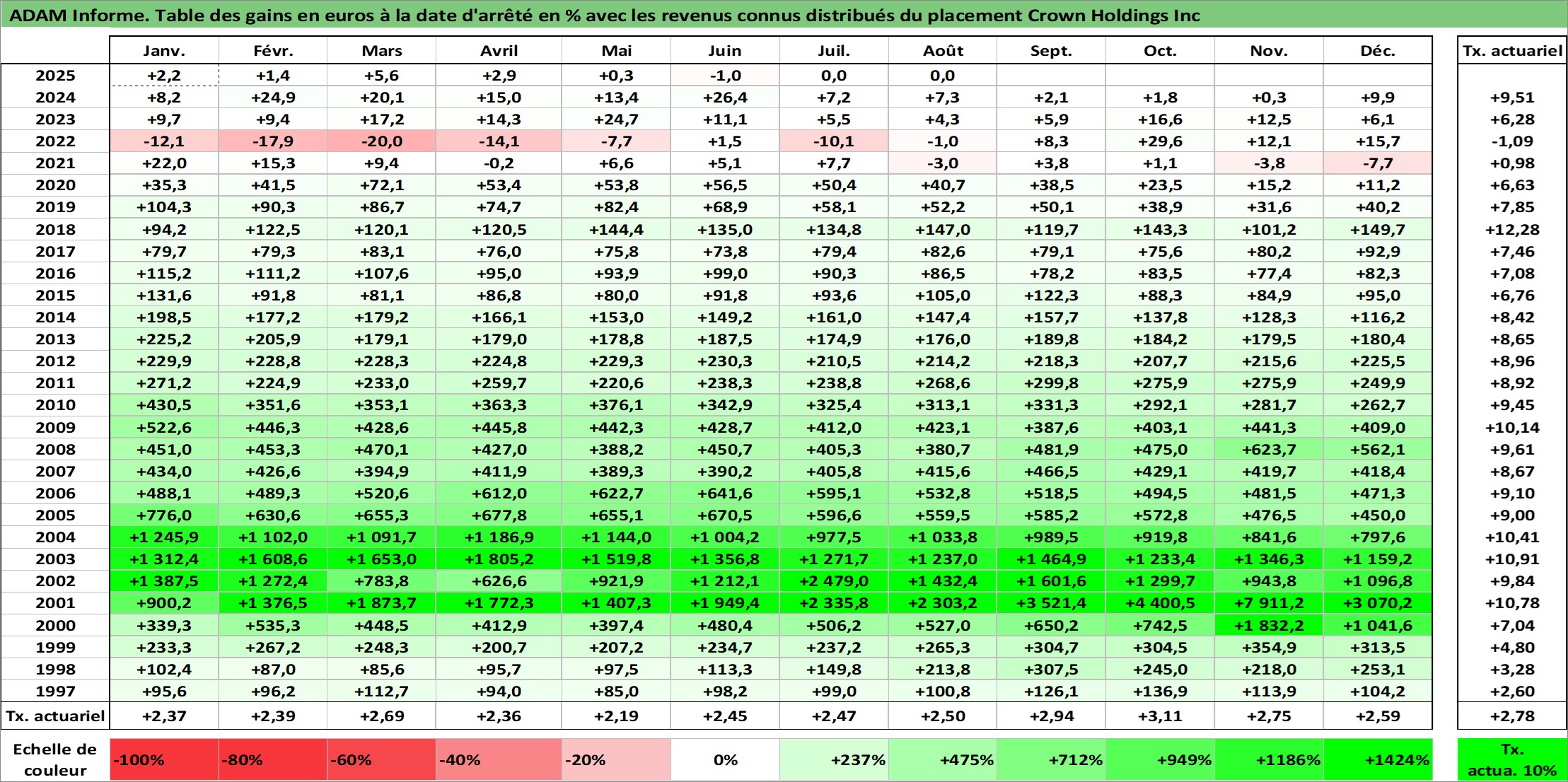Click the +237% pale green scale swatch
The width and height of the screenshot is (1568, 782).
(834, 760)
